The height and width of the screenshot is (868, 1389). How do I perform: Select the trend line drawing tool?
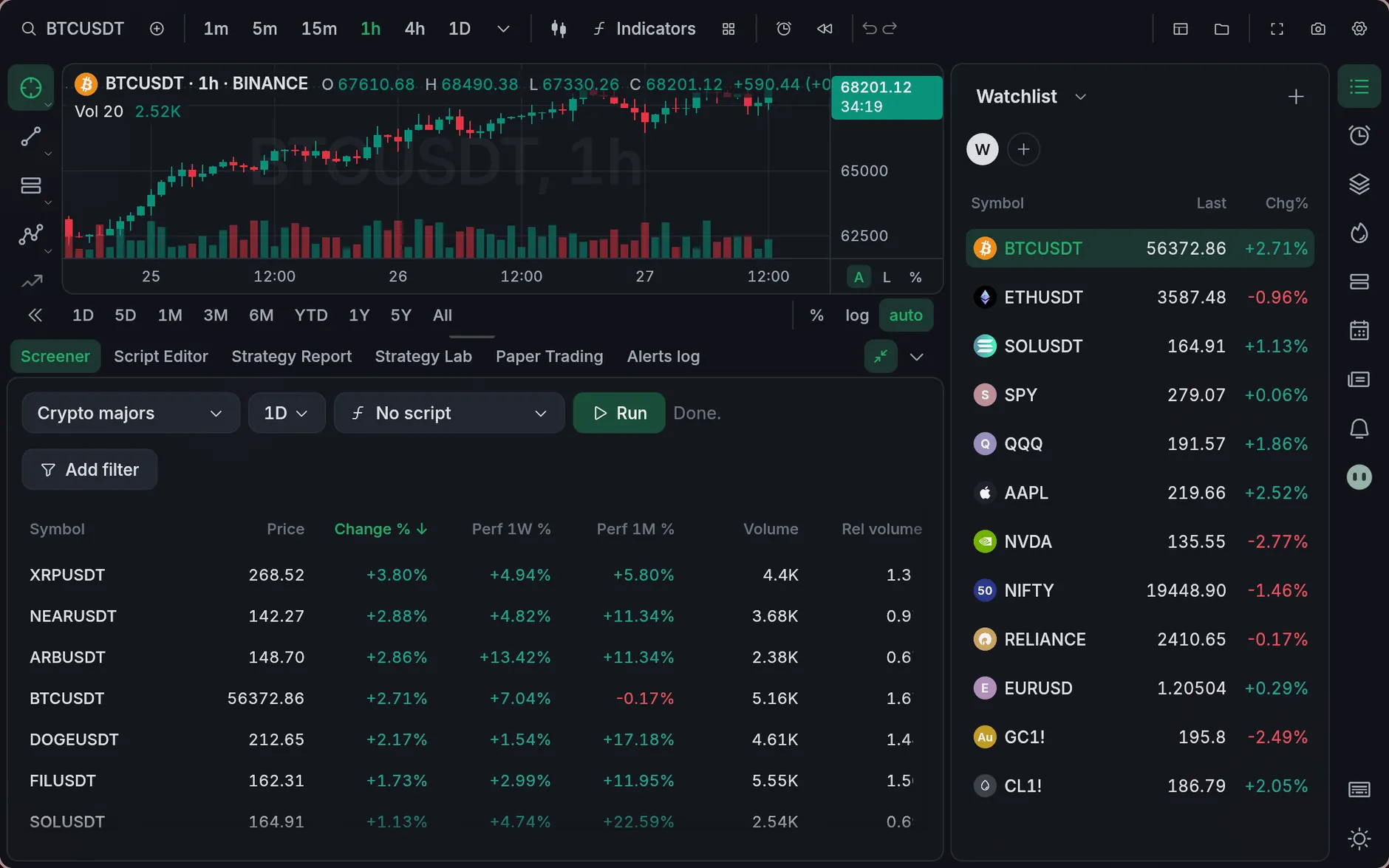(30, 137)
